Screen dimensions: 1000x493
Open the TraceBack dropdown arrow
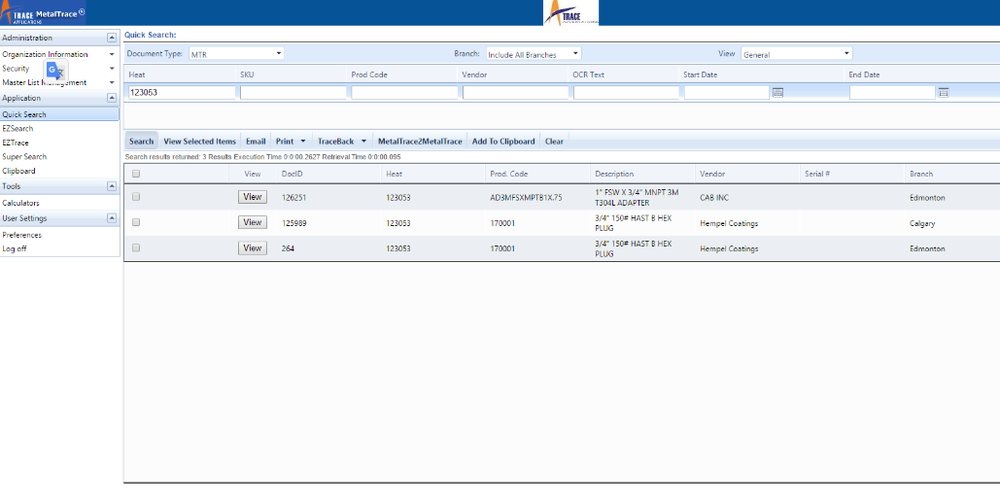point(364,141)
